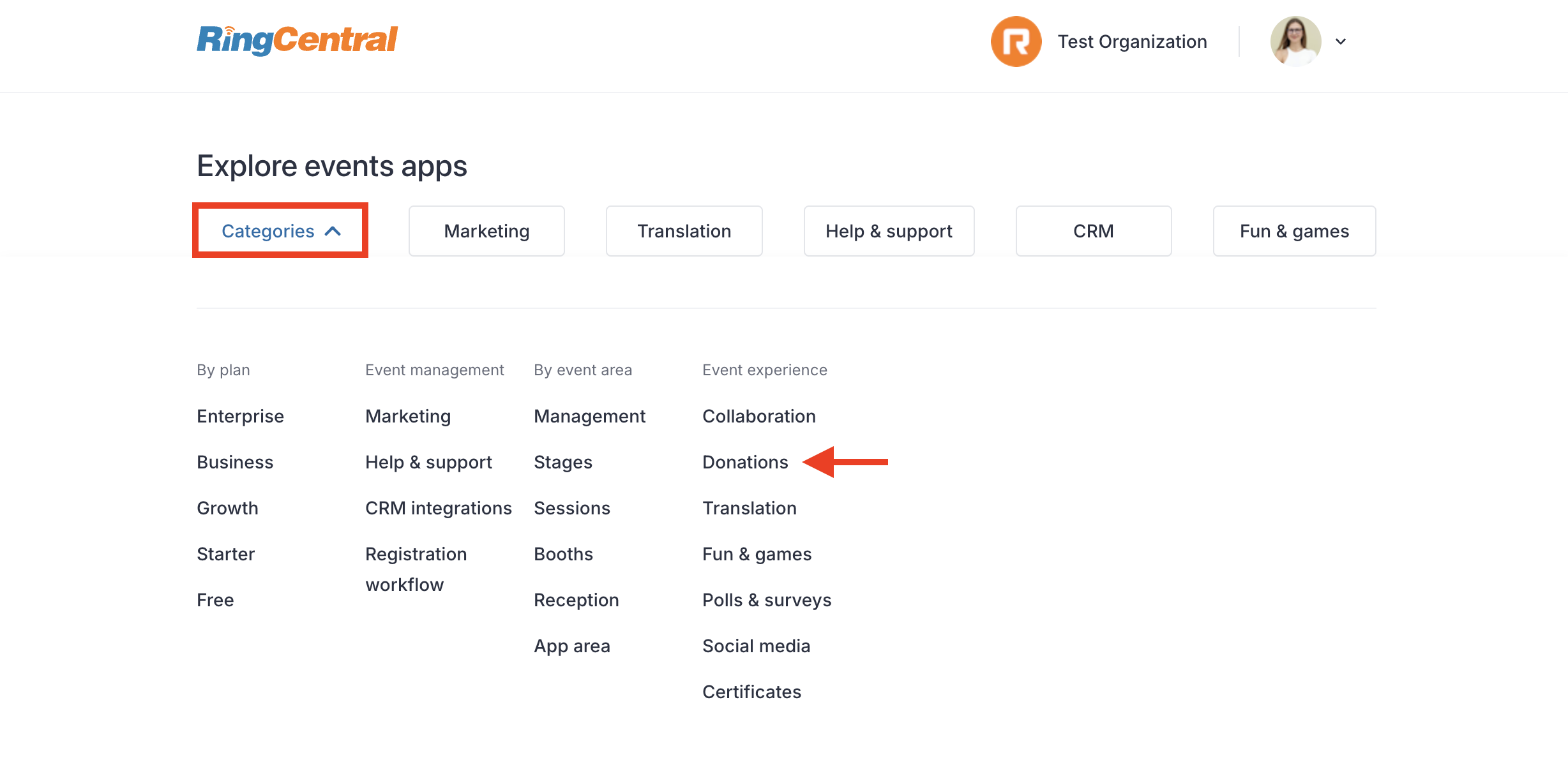Click the By event area column heading

(583, 370)
